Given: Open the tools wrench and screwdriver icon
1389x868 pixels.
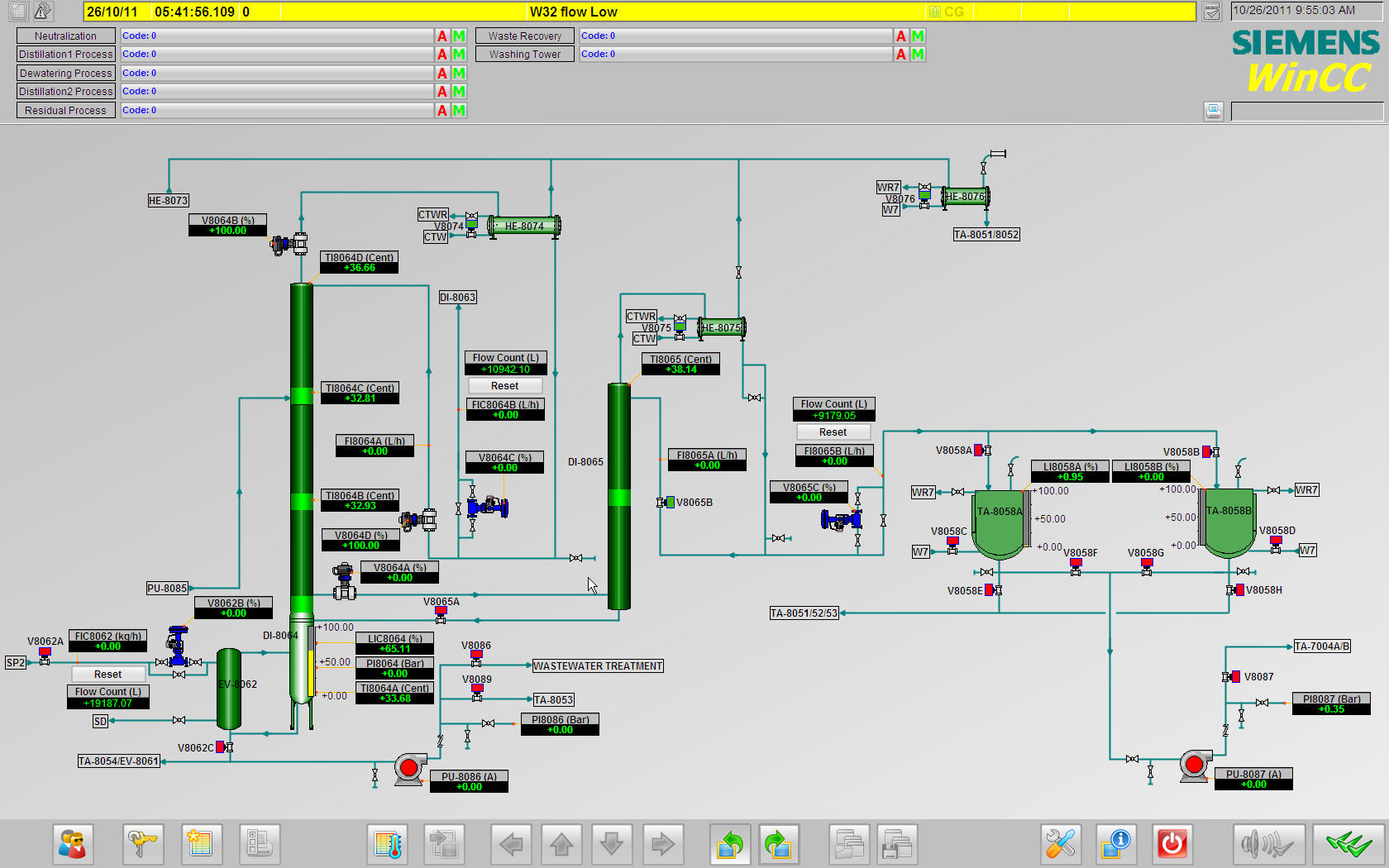Looking at the screenshot, I should click(1060, 844).
